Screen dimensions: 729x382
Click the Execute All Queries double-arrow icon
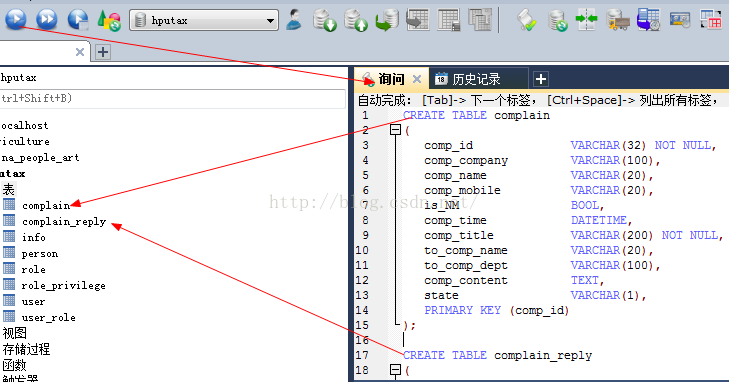46,20
